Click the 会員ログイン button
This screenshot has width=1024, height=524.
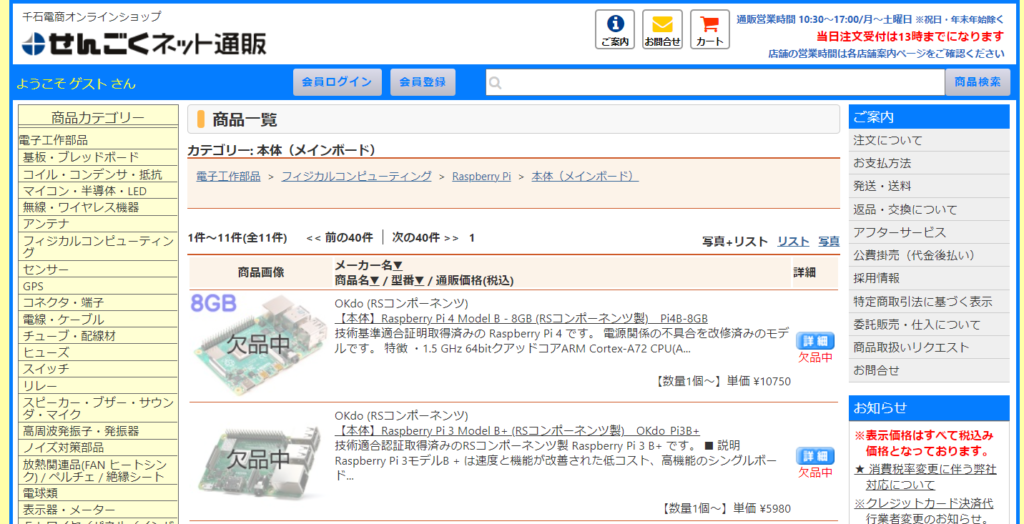point(337,82)
